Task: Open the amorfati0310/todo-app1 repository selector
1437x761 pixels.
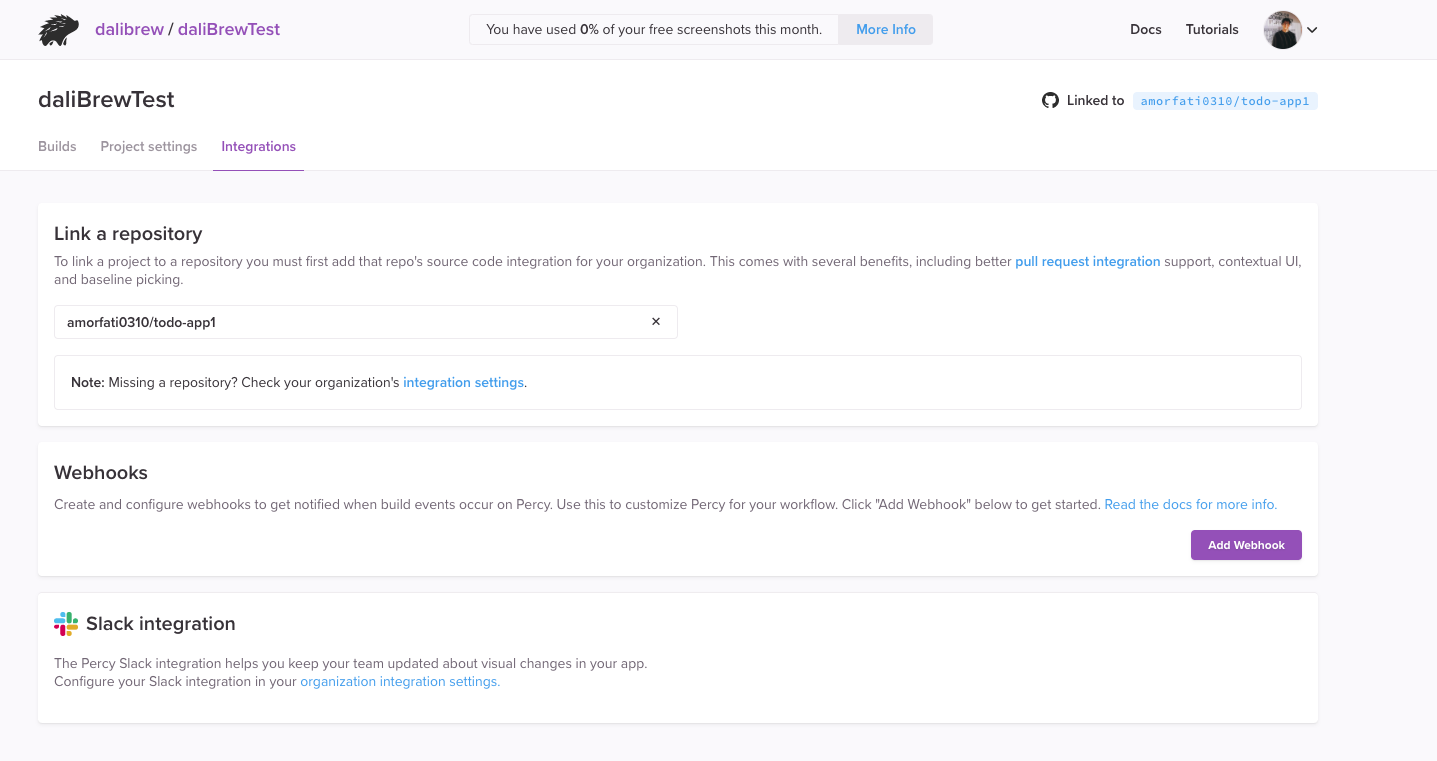Action: pos(365,322)
